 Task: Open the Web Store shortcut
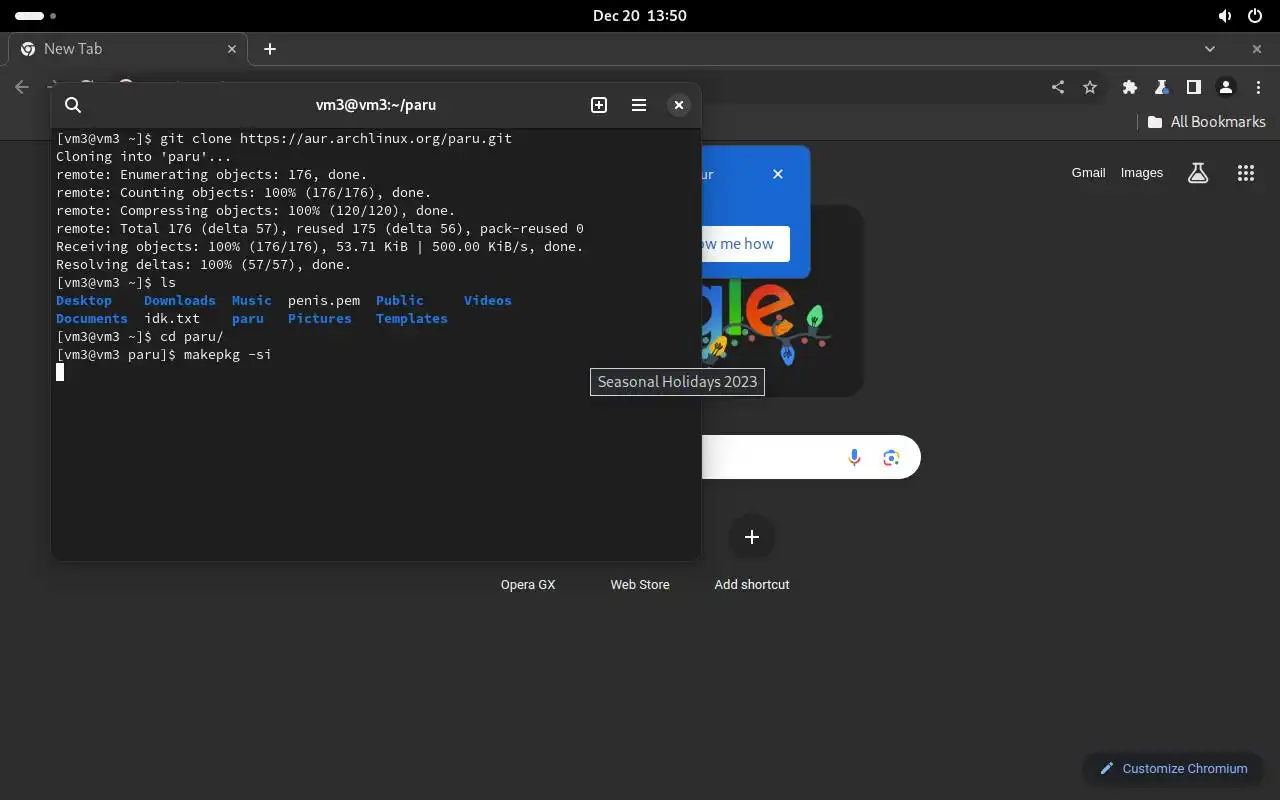coord(640,585)
